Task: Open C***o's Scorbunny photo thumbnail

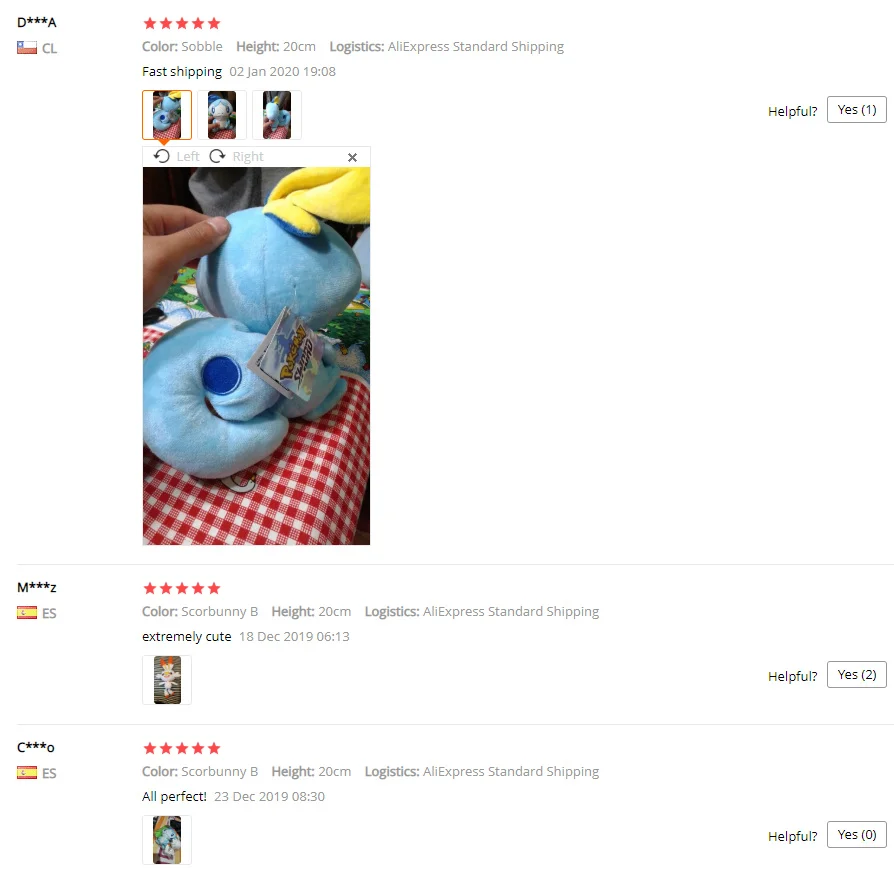Action: 167,840
